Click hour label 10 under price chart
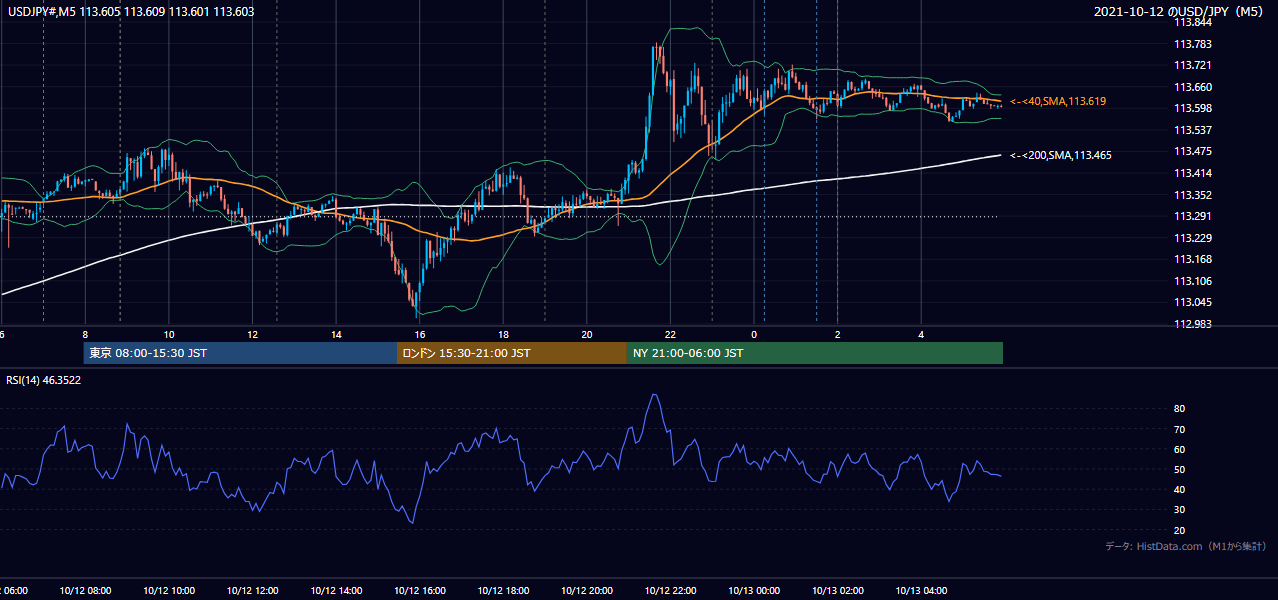 [x=169, y=335]
